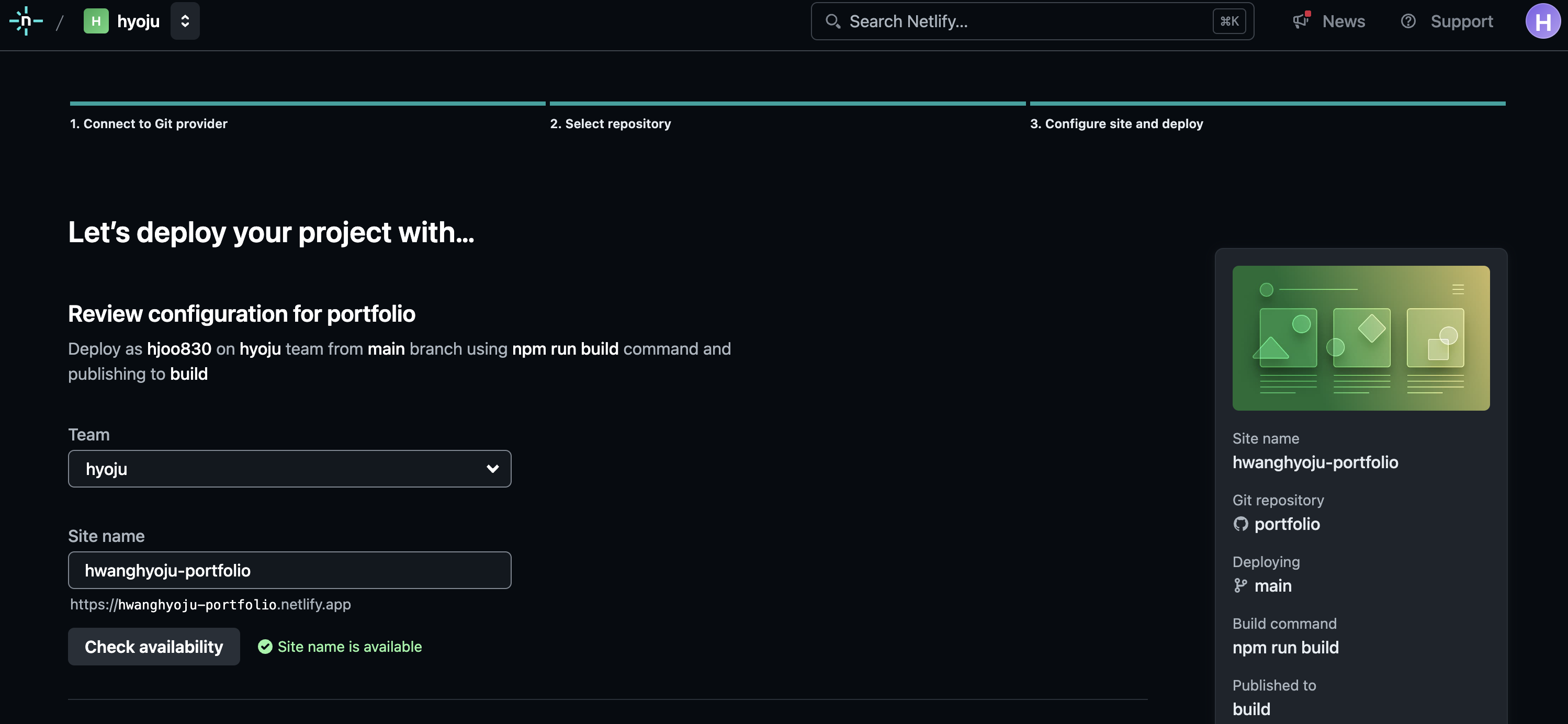Screen dimensions: 1568x724
Task: Click the ⌘K shortcut badge
Action: click(1229, 21)
